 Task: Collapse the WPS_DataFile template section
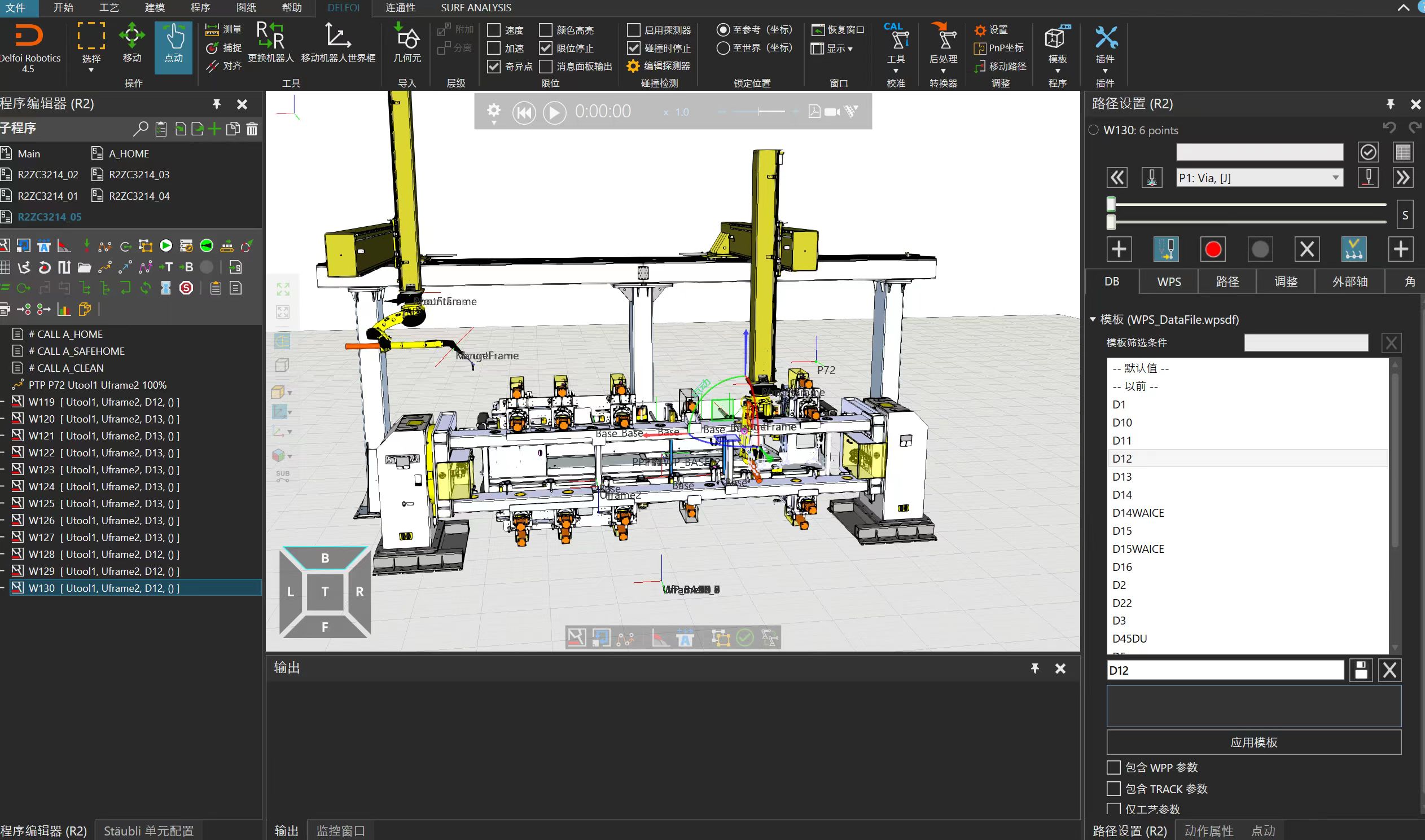point(1093,320)
